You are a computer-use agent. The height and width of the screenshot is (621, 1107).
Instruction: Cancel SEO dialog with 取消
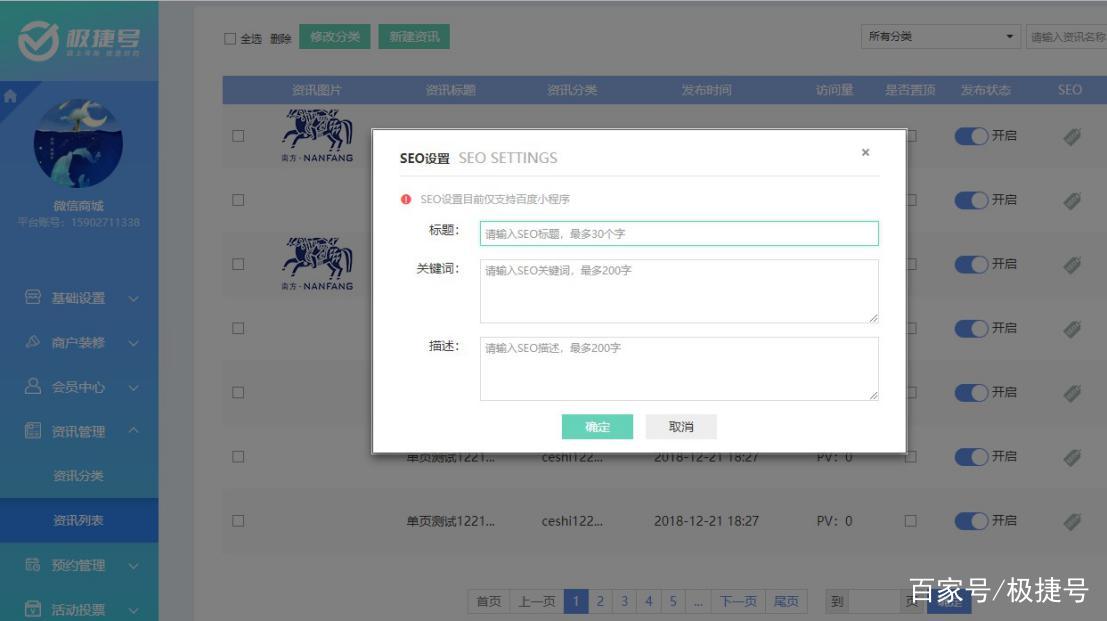pyautogui.click(x=681, y=427)
